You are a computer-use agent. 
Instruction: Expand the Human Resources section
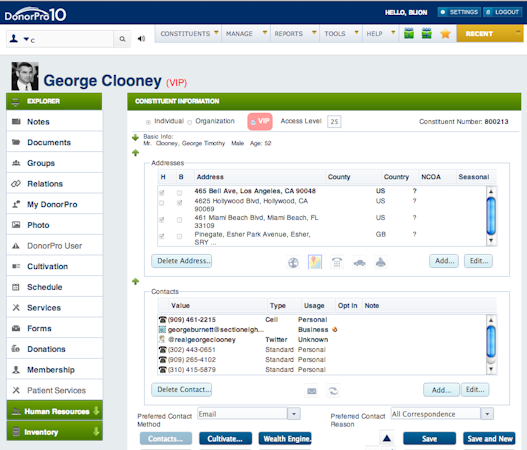coord(54,411)
